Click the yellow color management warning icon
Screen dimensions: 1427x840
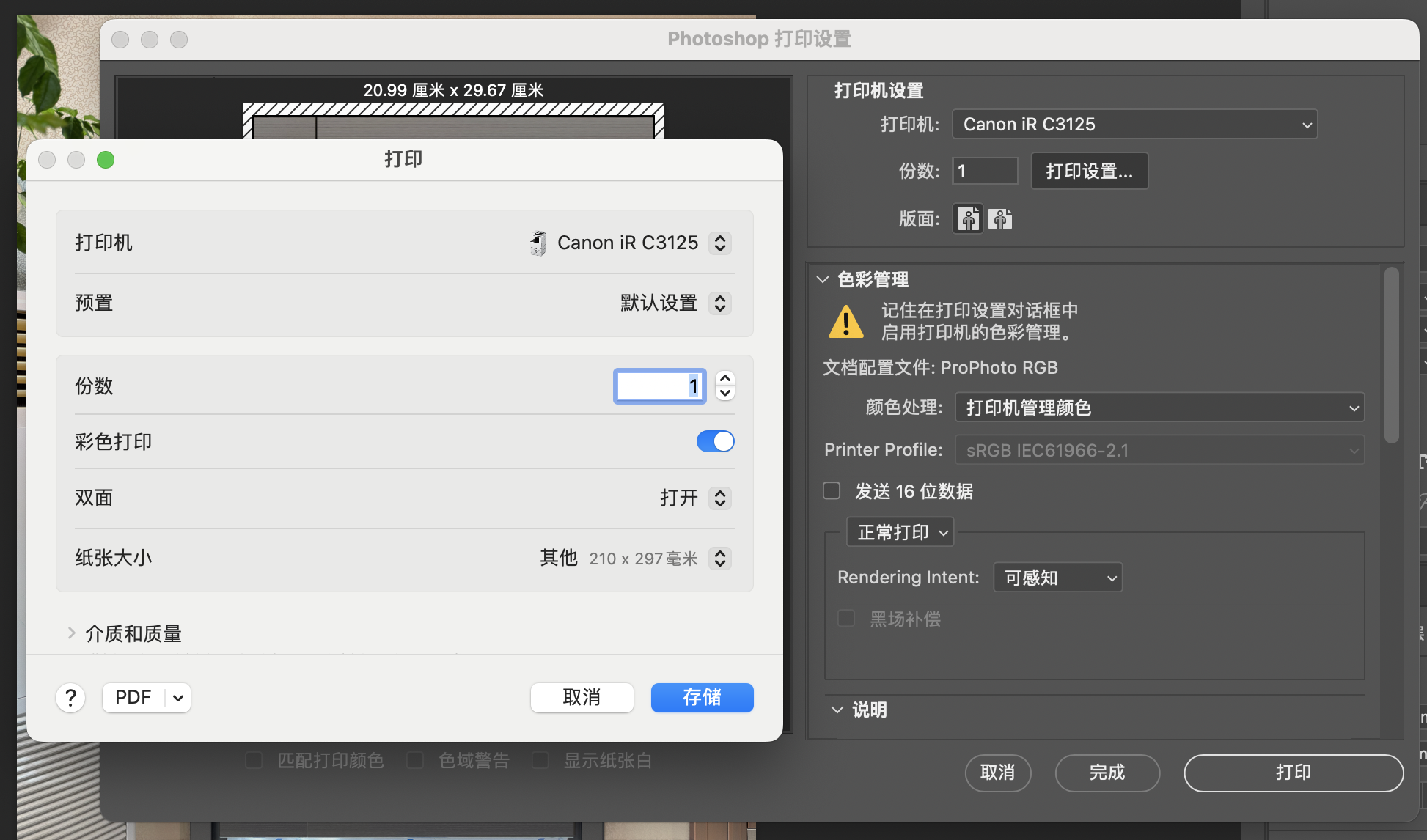click(x=846, y=322)
